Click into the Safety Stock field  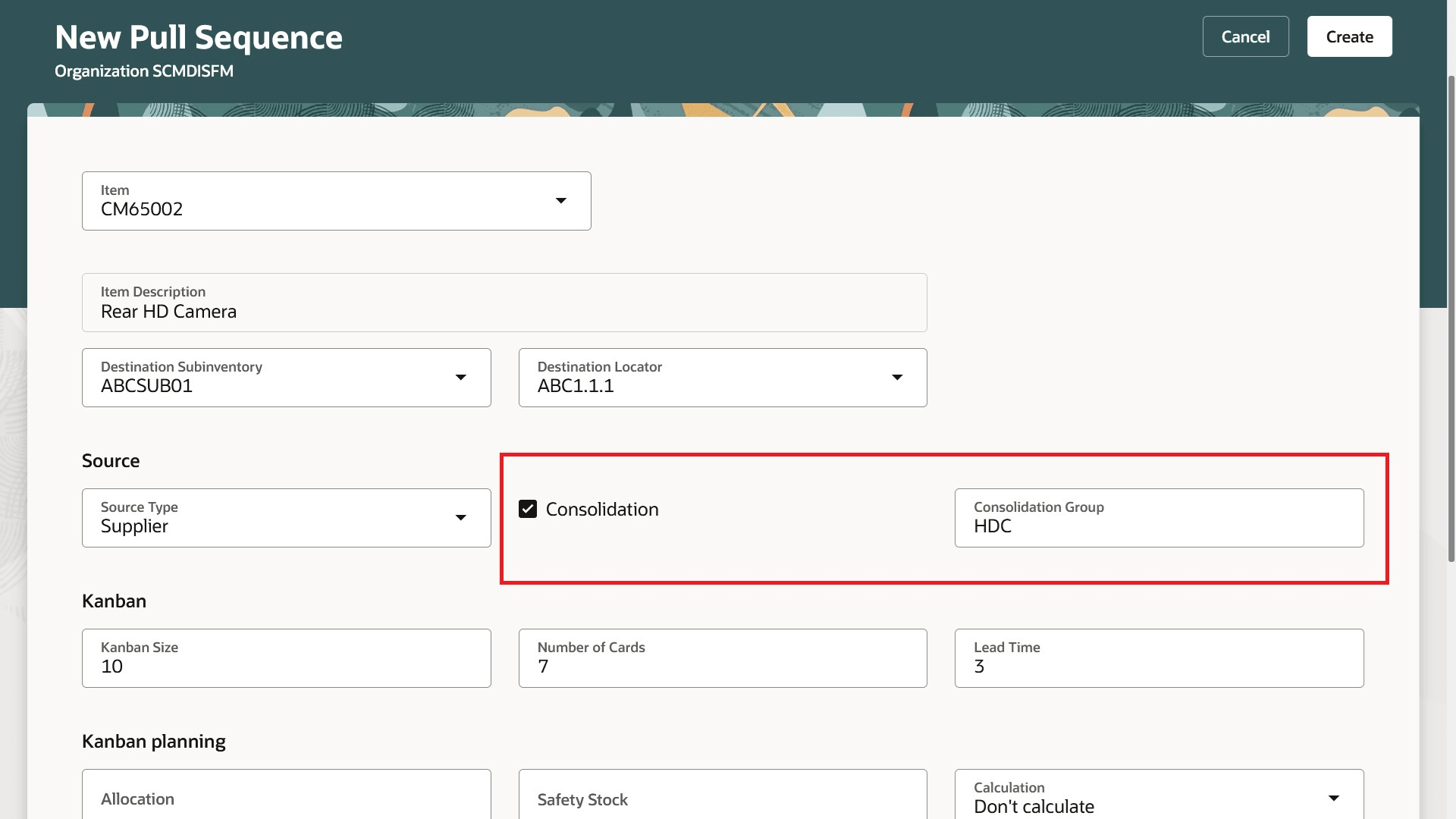[x=723, y=795]
